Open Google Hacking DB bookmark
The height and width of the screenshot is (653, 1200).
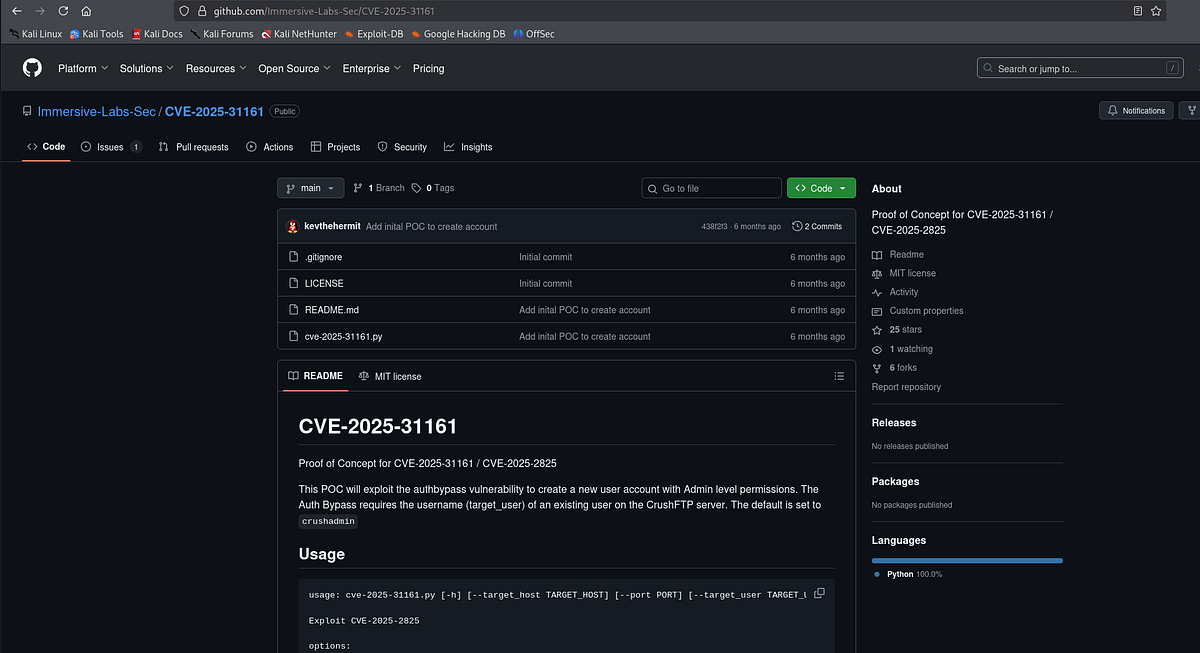point(457,33)
